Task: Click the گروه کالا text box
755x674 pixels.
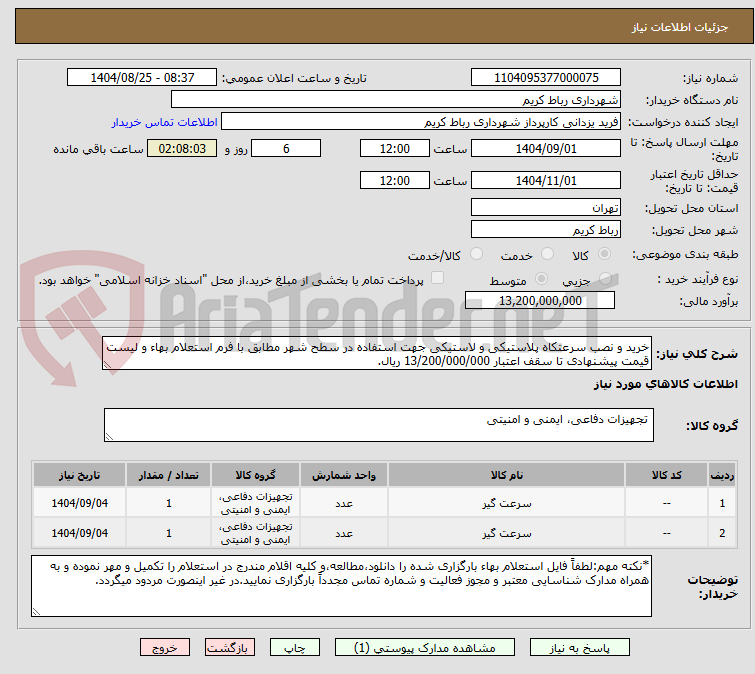Action: click(x=378, y=425)
